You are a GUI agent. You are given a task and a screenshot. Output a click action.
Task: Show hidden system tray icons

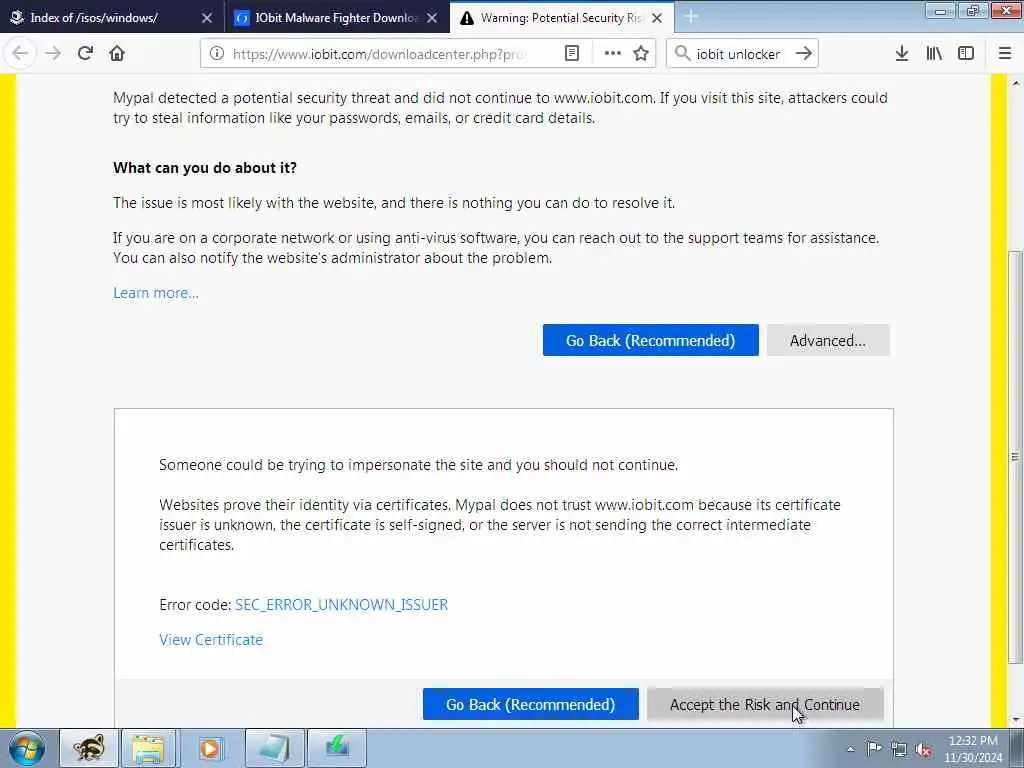click(x=850, y=749)
